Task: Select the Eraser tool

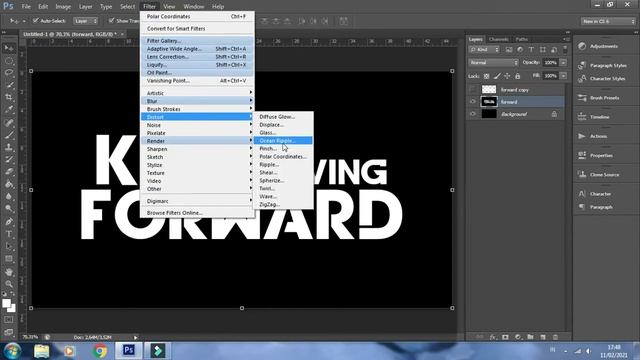Action: [9, 172]
